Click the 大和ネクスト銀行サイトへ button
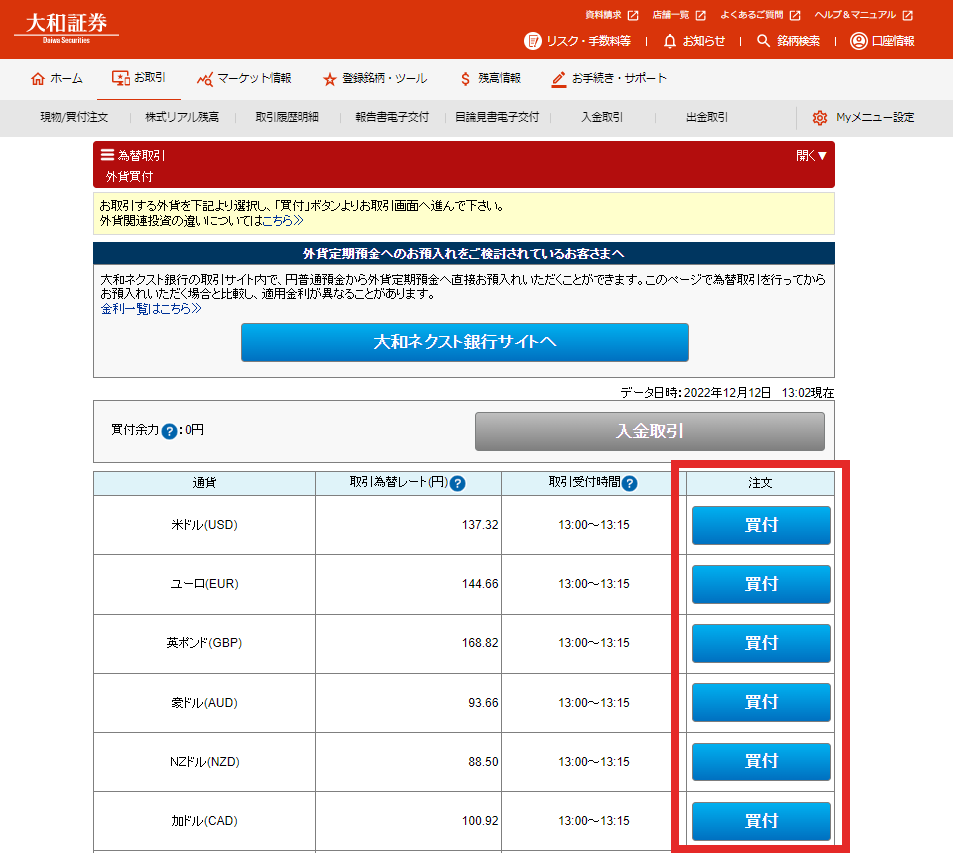 (464, 342)
